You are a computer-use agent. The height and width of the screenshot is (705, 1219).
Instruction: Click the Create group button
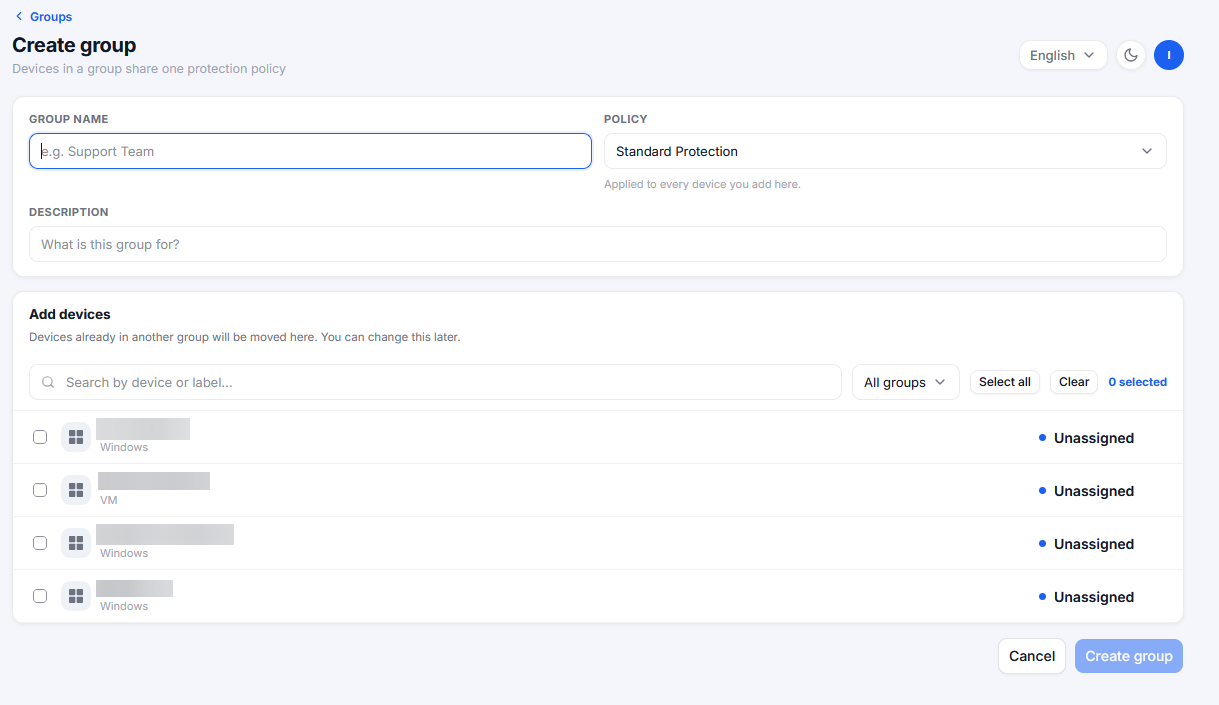coord(1129,656)
